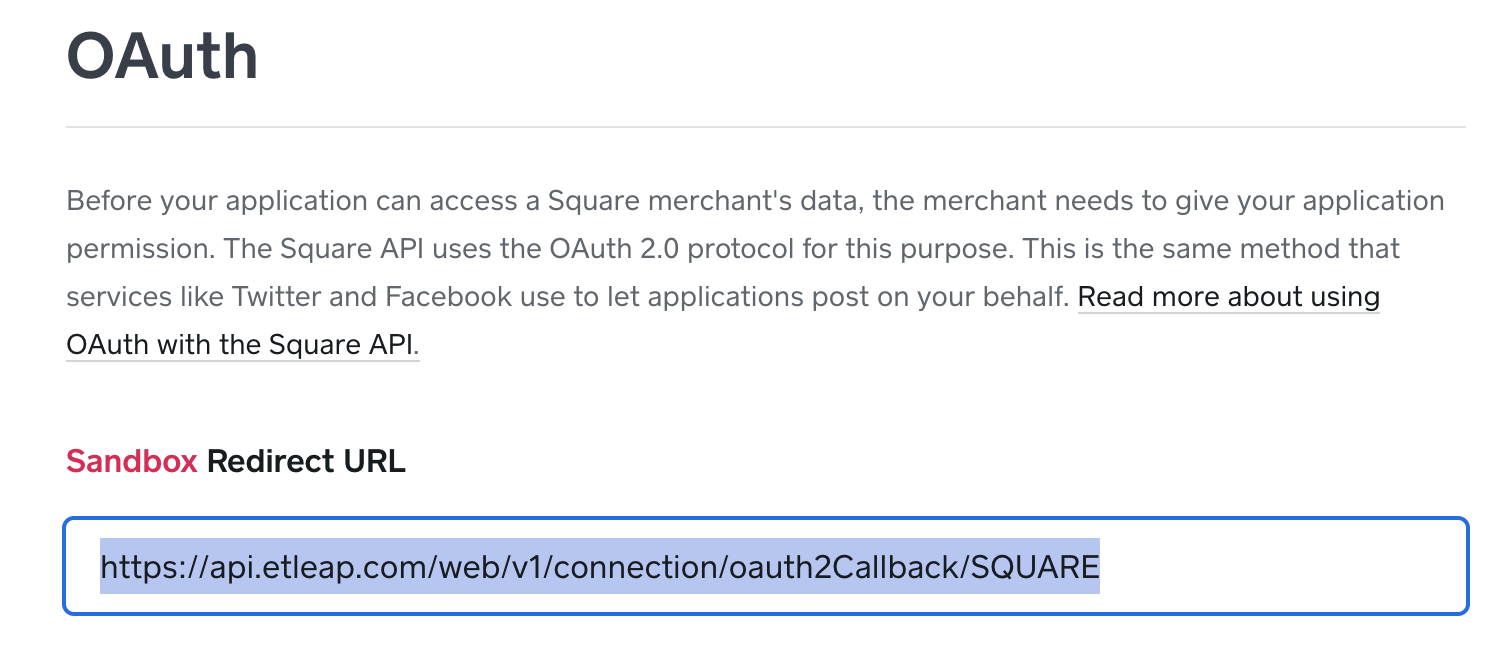Viewport: 1500px width, 654px height.
Task: Click the "OAuth with the Square API" link text
Action: 240,345
